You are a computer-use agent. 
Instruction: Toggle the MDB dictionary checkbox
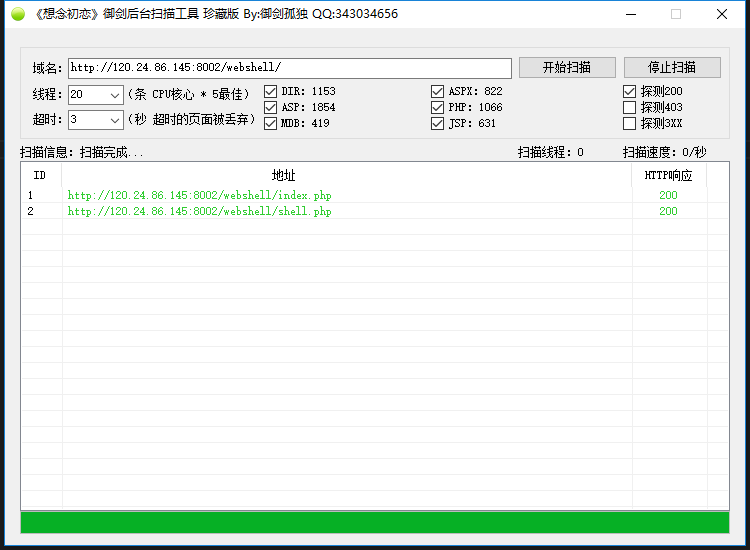click(x=271, y=124)
